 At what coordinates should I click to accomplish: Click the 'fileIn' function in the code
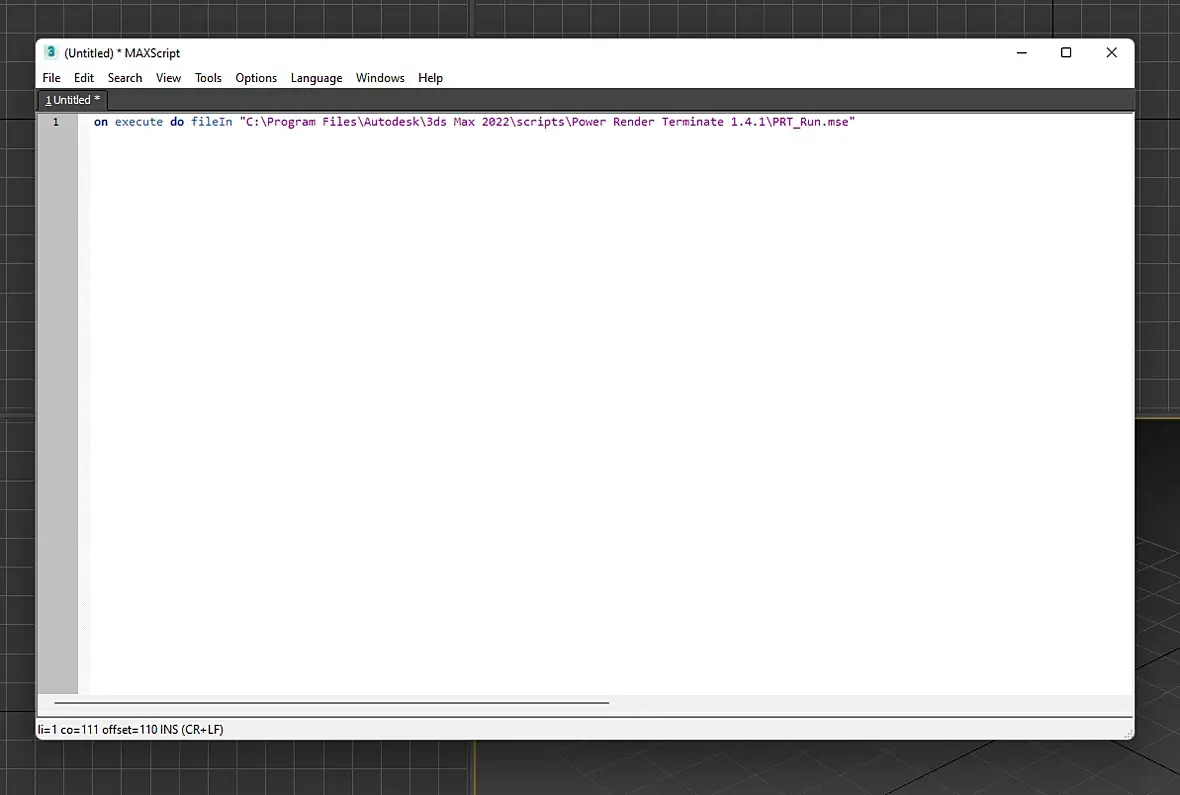(x=211, y=122)
